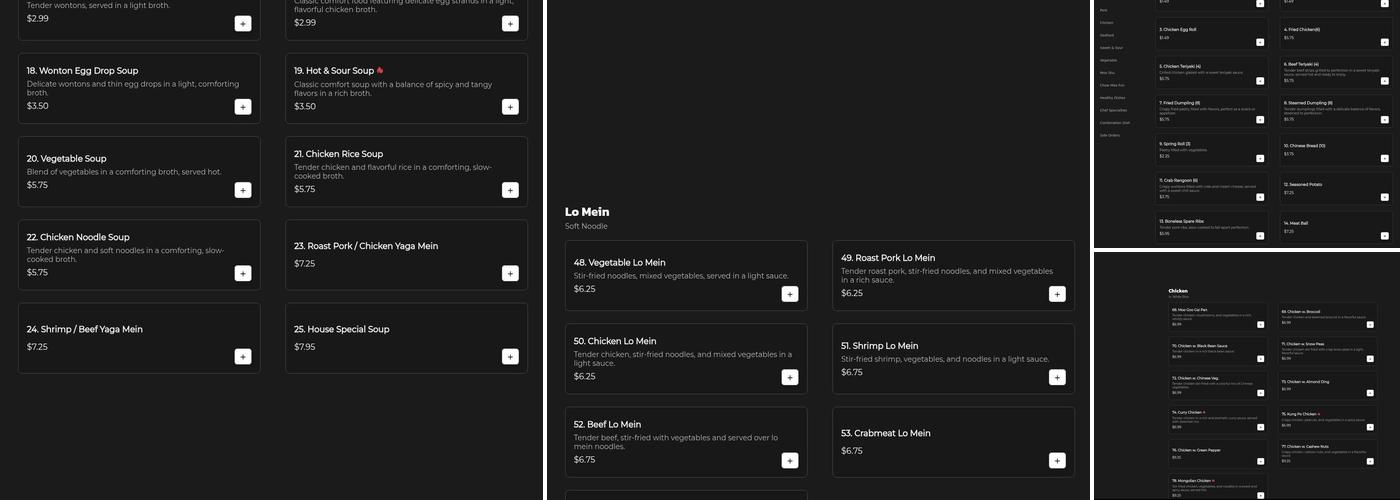Screen dimensions: 1400x500
Task: Jump to Healthy Dishes category
Action: (1112, 98)
